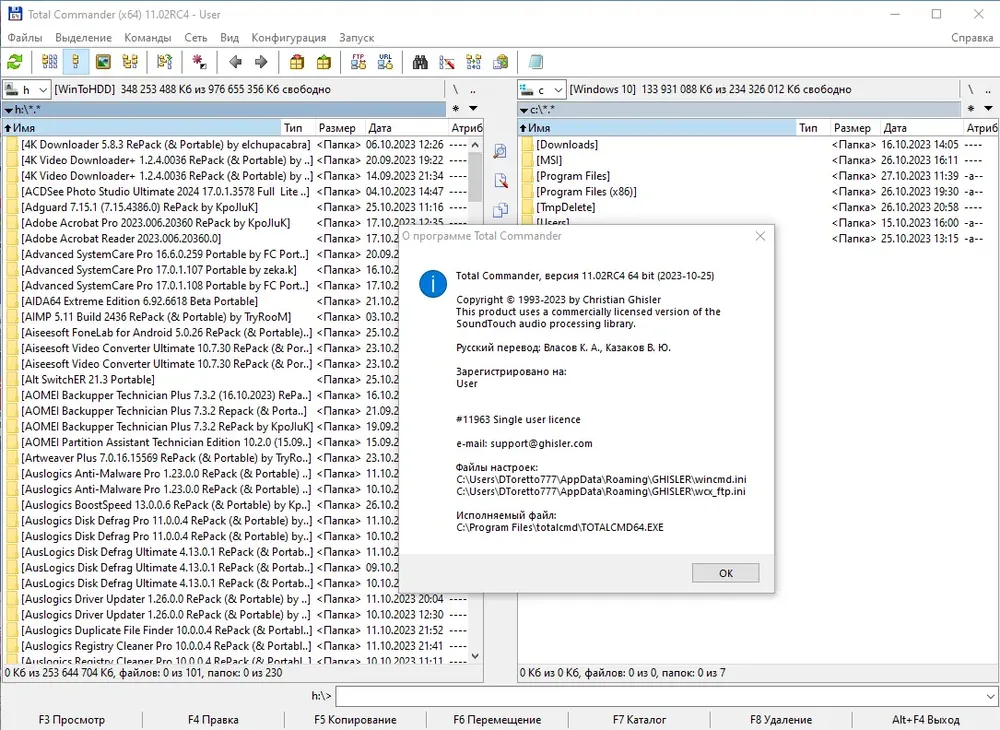Expand the command line history dropdown
The image size is (1000, 730).
(x=990, y=696)
